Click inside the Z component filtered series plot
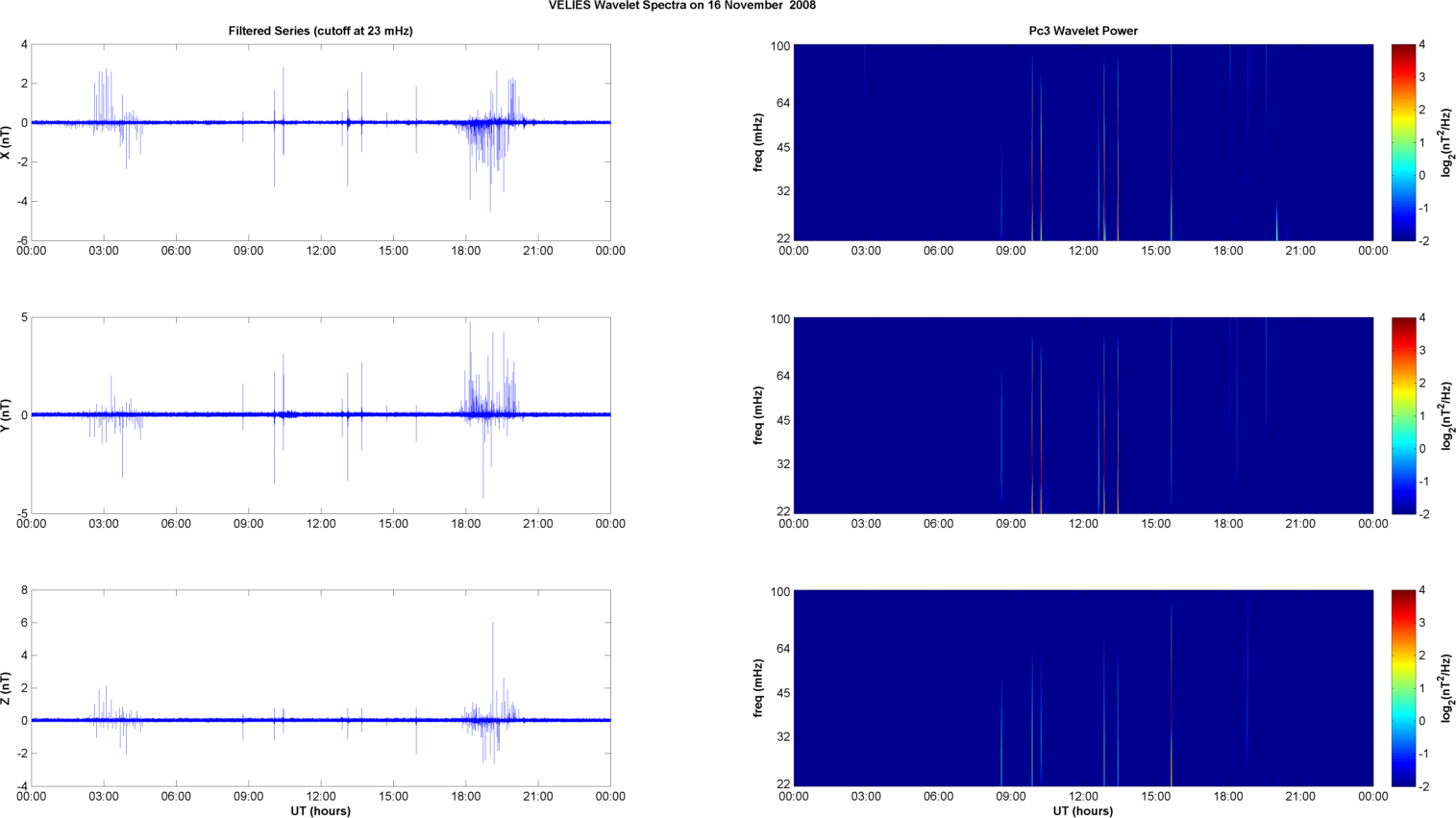Image resolution: width=1456 pixels, height=818 pixels. tap(321, 688)
